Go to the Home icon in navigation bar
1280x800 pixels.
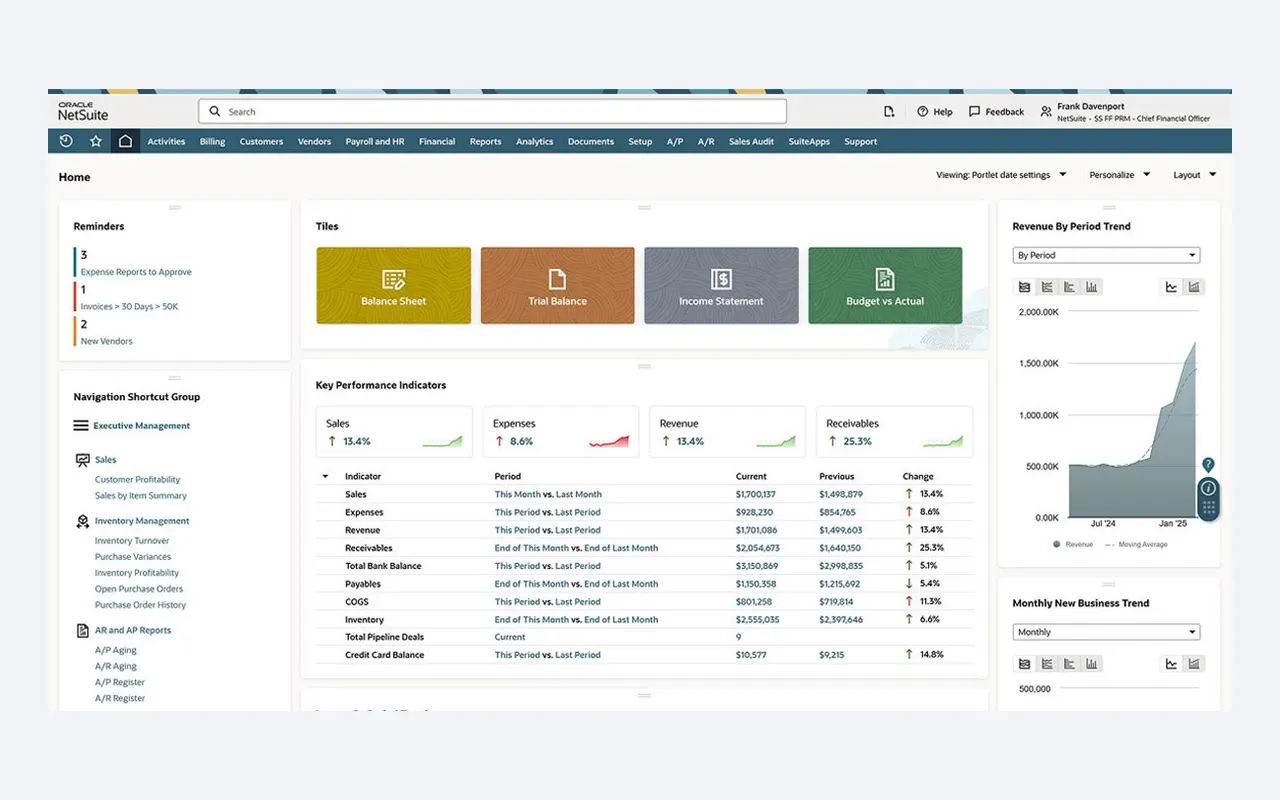[x=125, y=141]
